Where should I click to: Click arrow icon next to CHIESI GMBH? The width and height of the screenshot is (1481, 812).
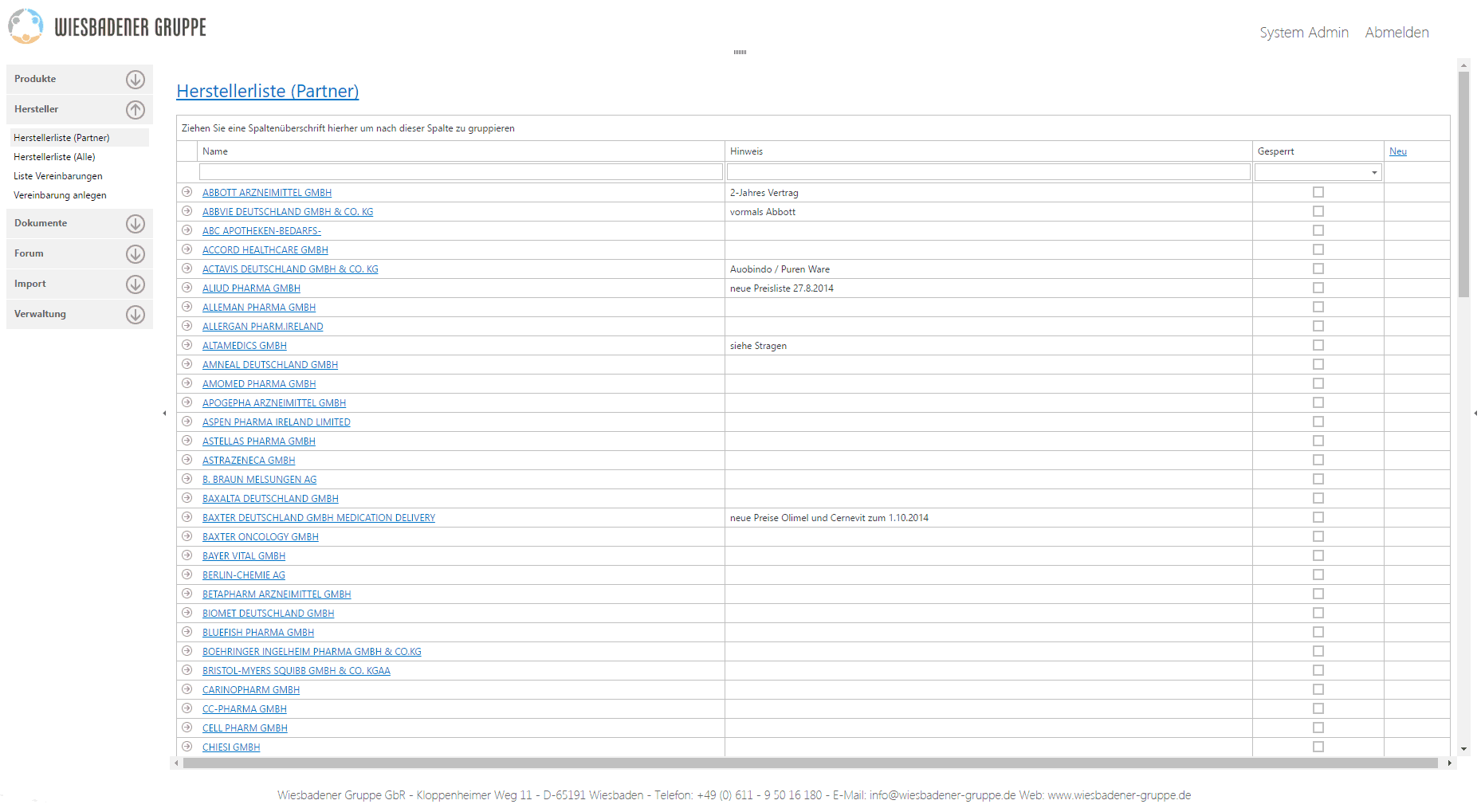[187, 747]
